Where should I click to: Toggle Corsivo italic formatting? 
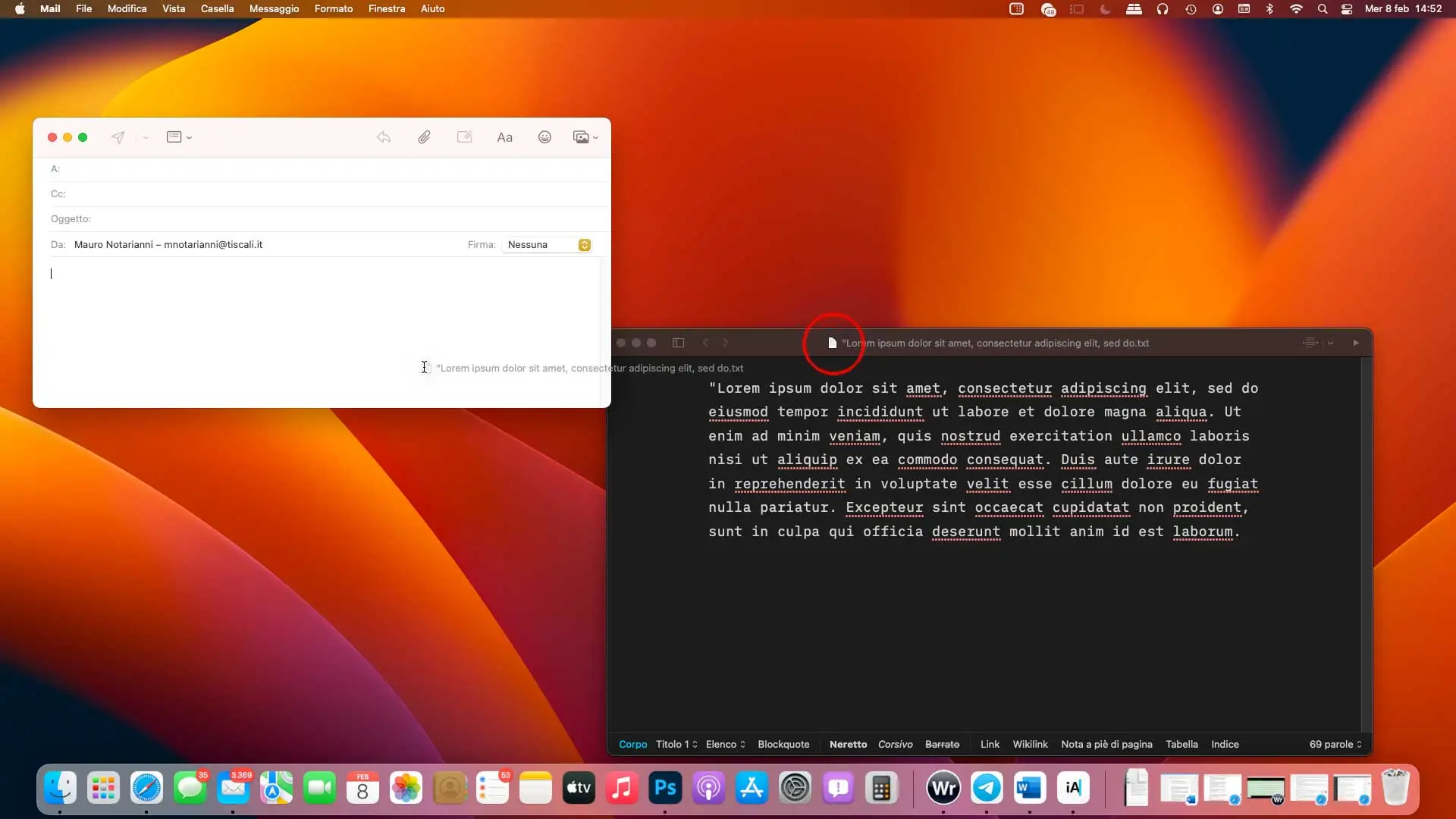tap(895, 745)
